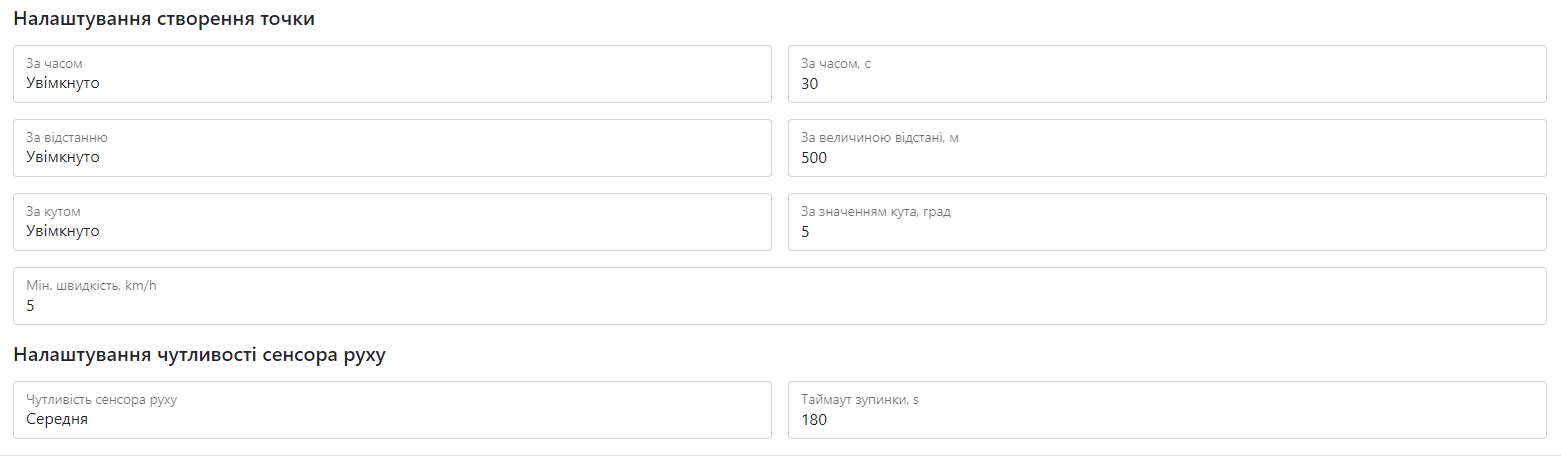The width and height of the screenshot is (1561, 456).
Task: Click the value 30 in time interval field
Action: point(810,84)
